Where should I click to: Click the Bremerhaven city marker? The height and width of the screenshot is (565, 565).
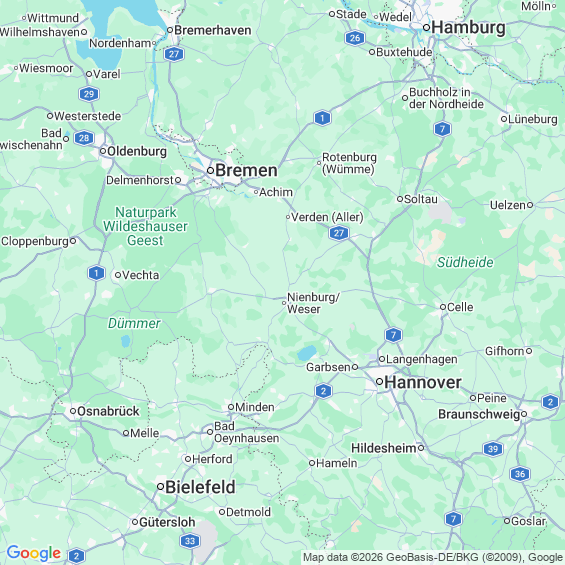170,30
